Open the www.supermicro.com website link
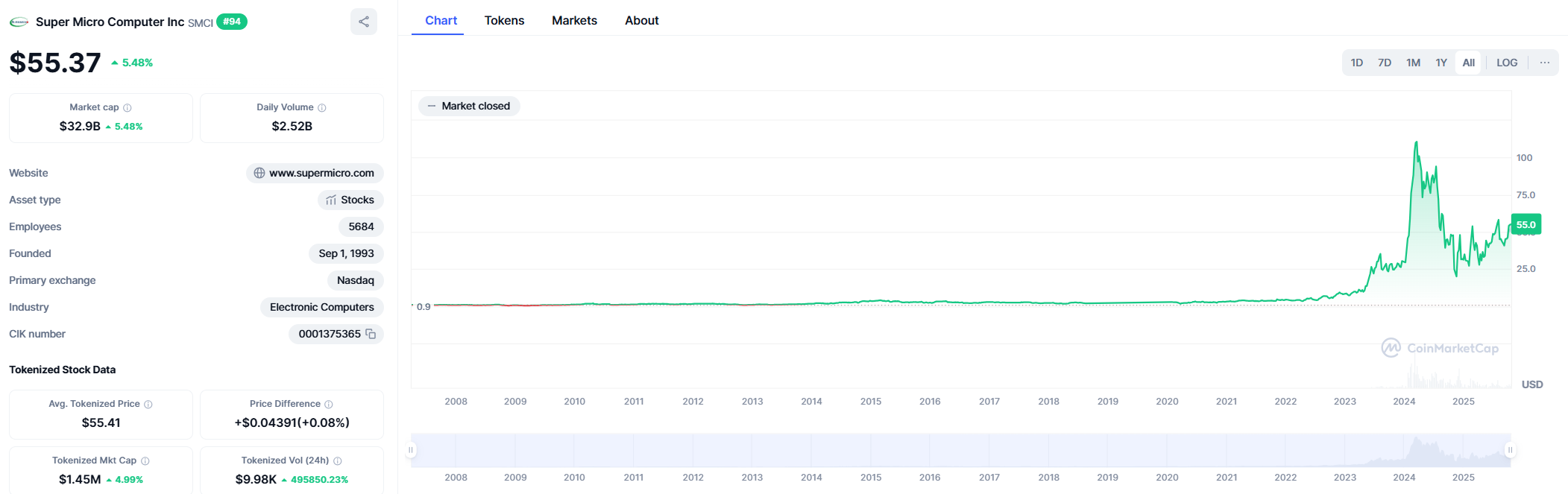1568x494 pixels. 315,173
